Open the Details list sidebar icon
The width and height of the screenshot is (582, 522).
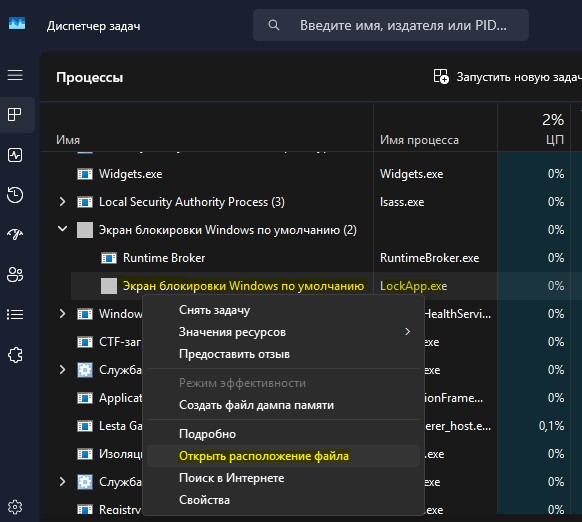[x=15, y=315]
